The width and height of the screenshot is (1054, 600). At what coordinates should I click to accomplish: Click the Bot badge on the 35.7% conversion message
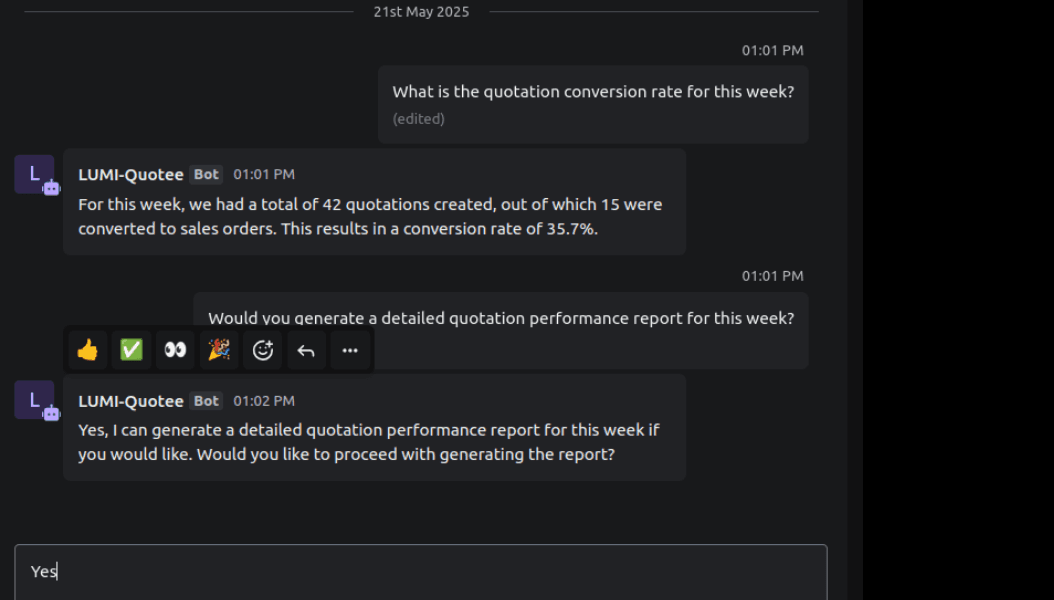coord(207,175)
